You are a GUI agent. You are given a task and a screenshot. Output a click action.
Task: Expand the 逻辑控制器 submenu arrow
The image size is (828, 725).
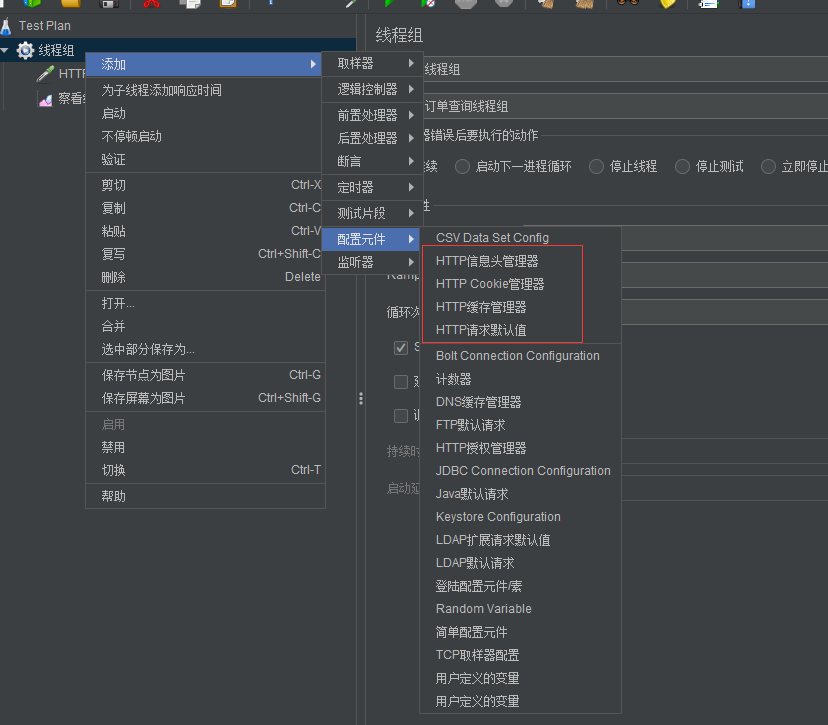point(411,89)
